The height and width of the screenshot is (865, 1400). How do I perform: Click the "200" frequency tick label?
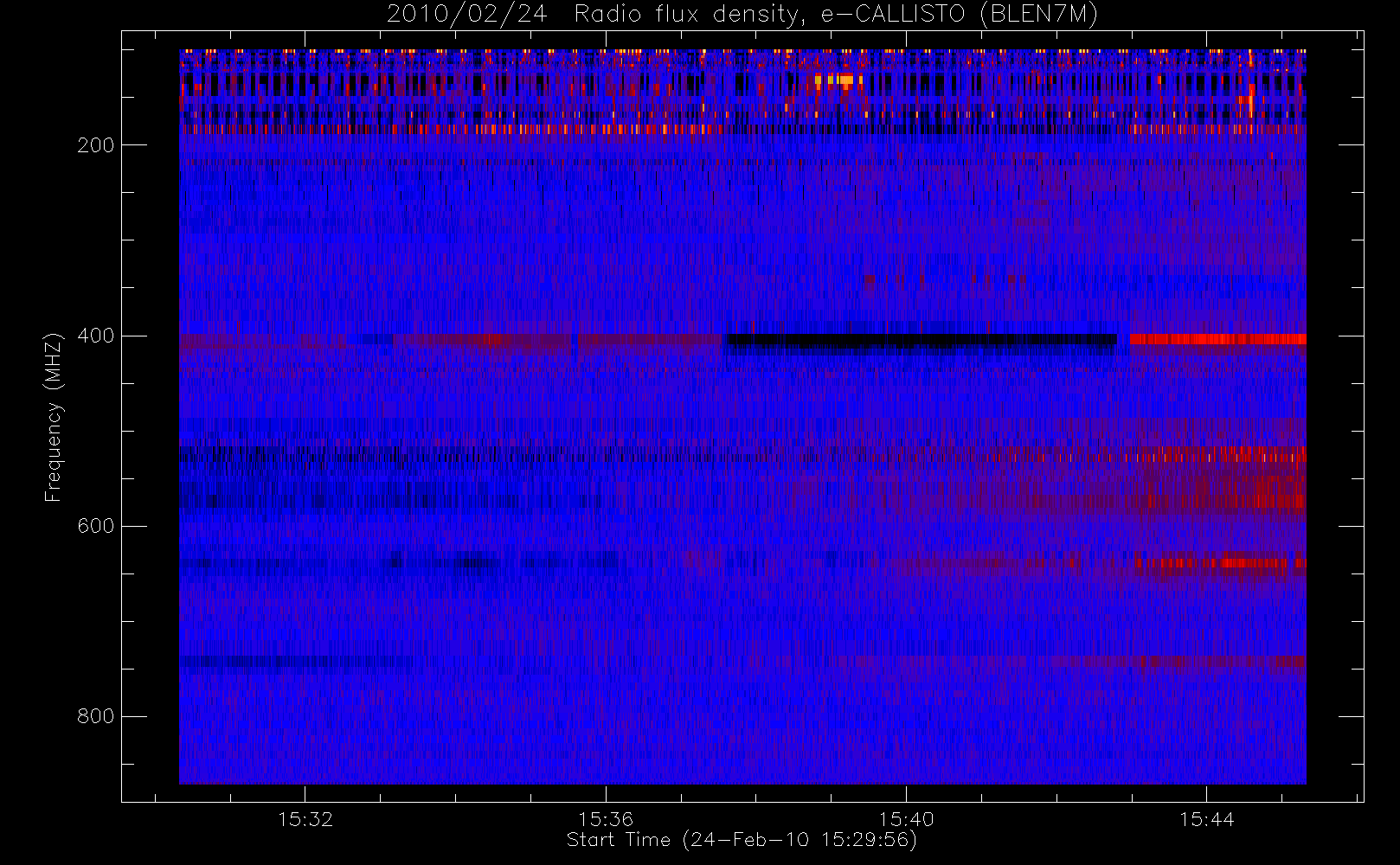[x=95, y=145]
